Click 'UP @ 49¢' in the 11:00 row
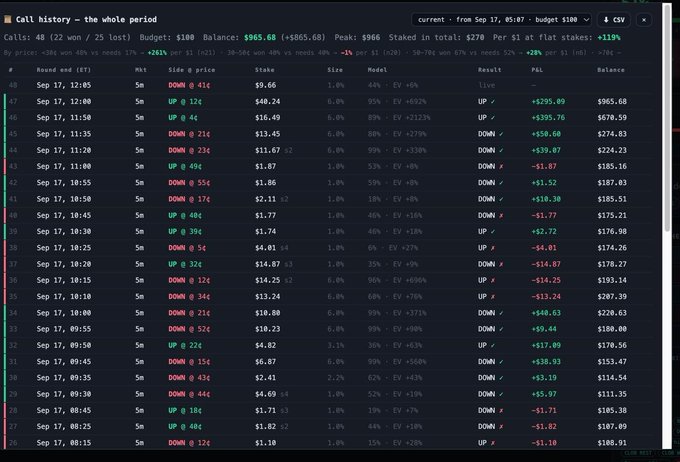The width and height of the screenshot is (680, 462). point(185,167)
